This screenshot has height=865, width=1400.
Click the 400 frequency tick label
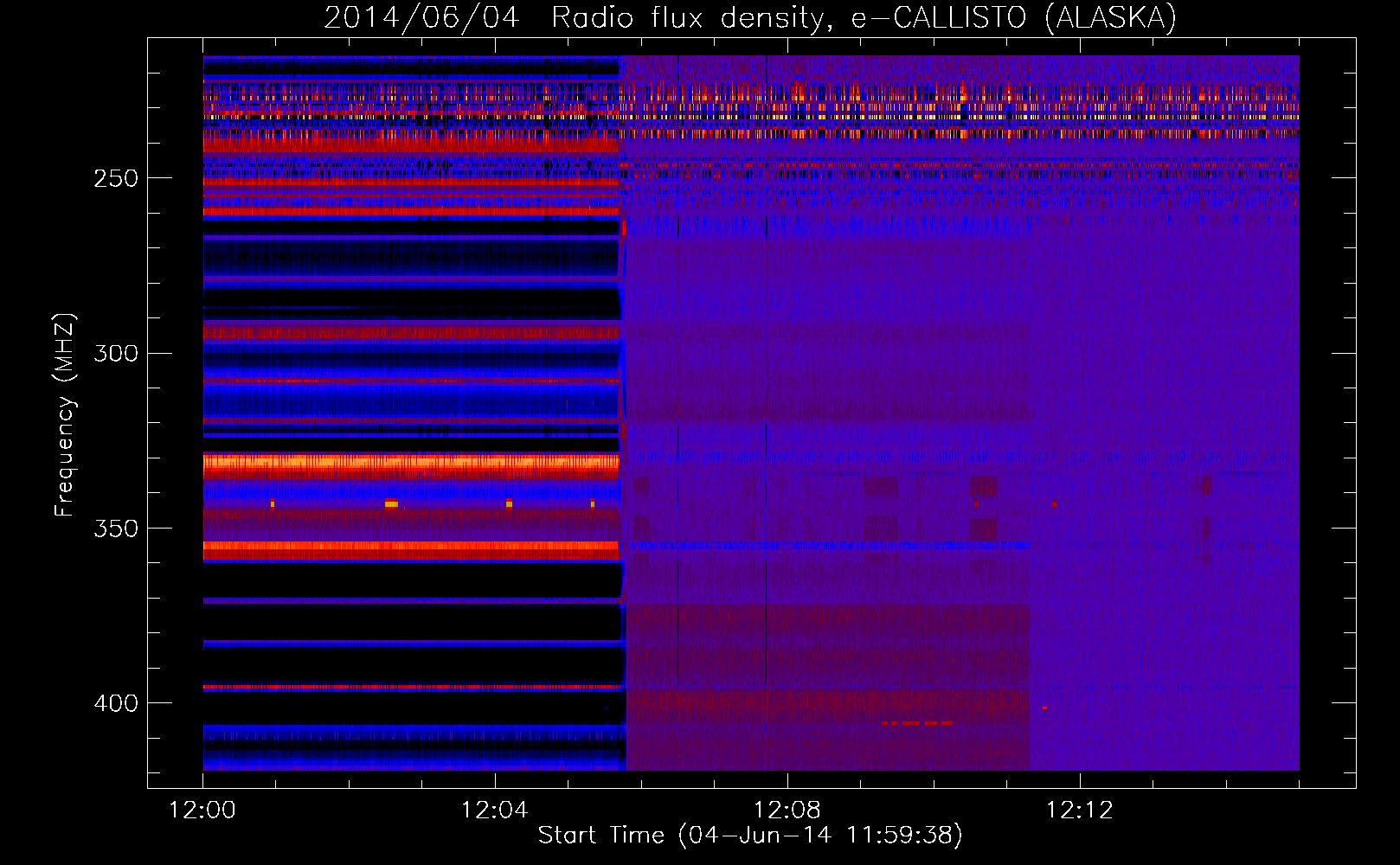click(116, 703)
